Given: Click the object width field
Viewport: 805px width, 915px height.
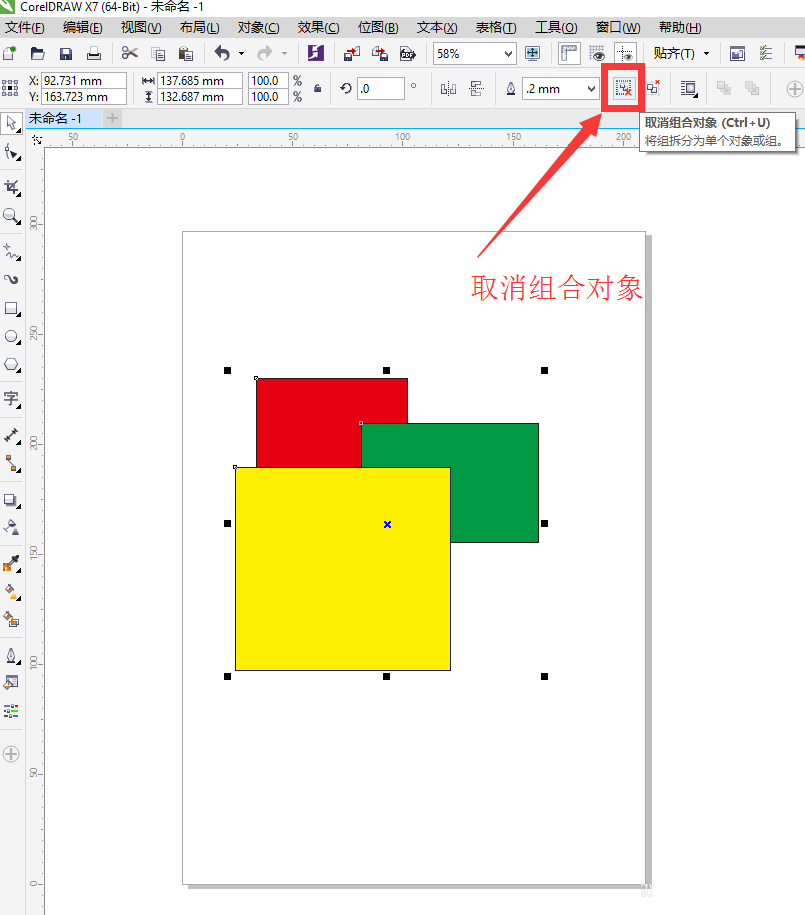Looking at the screenshot, I should 200,81.
